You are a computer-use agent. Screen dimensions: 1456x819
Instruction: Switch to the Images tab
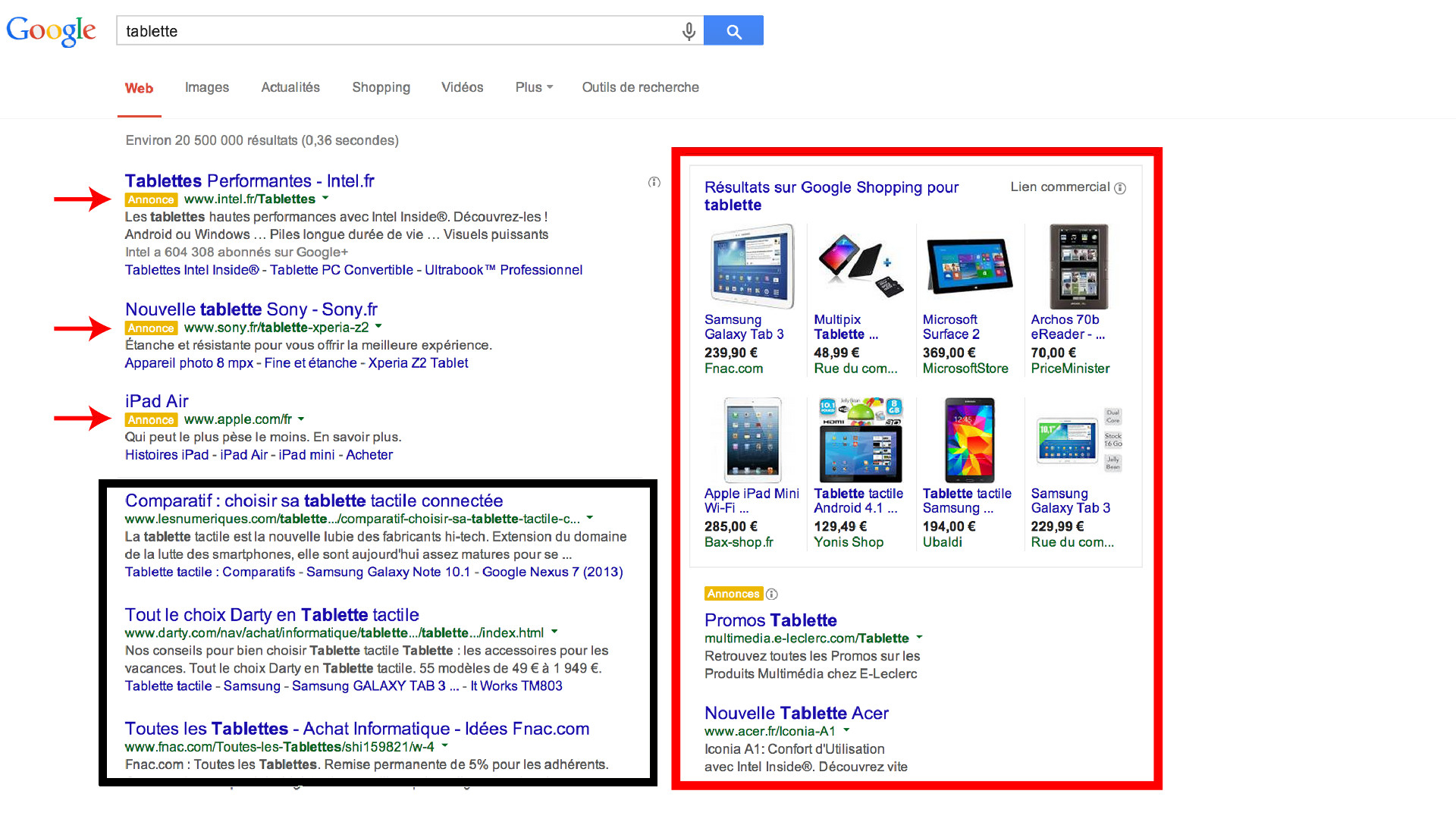(207, 87)
